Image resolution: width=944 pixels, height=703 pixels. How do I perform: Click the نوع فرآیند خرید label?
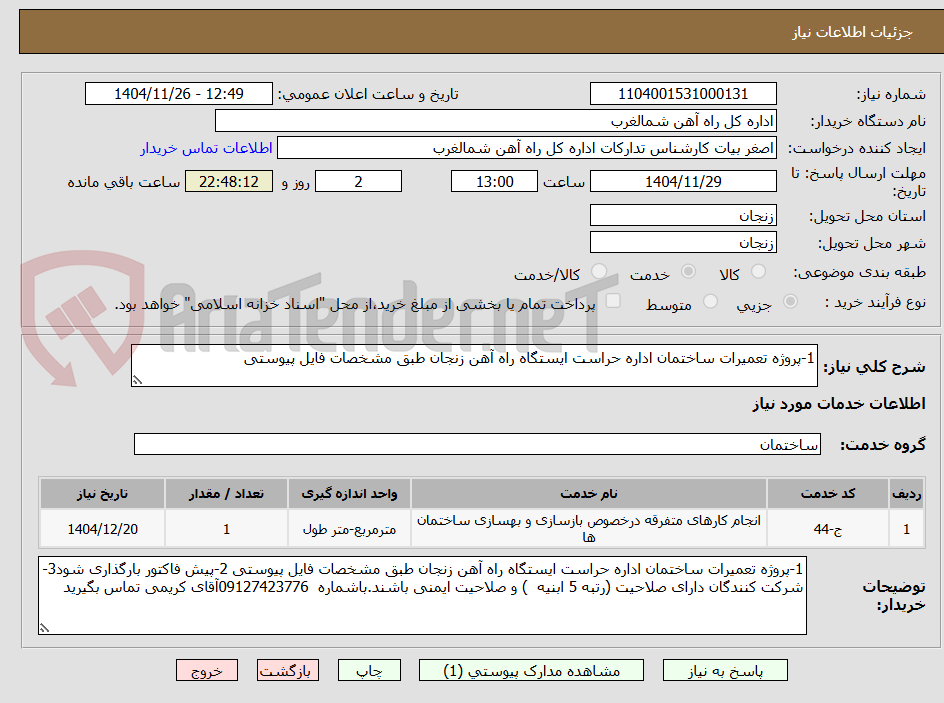click(875, 302)
